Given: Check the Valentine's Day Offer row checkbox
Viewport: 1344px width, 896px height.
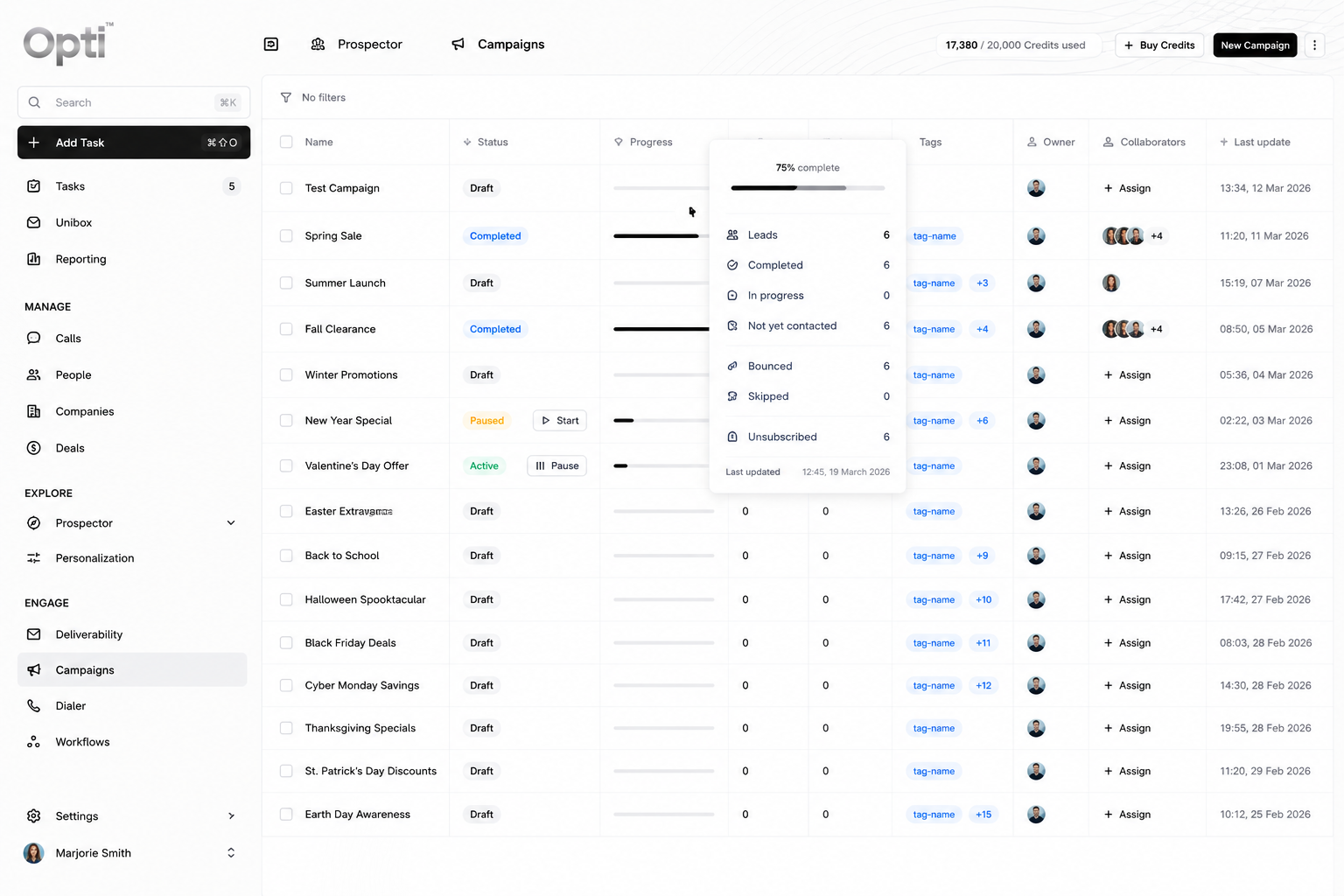Looking at the screenshot, I should coord(286,466).
